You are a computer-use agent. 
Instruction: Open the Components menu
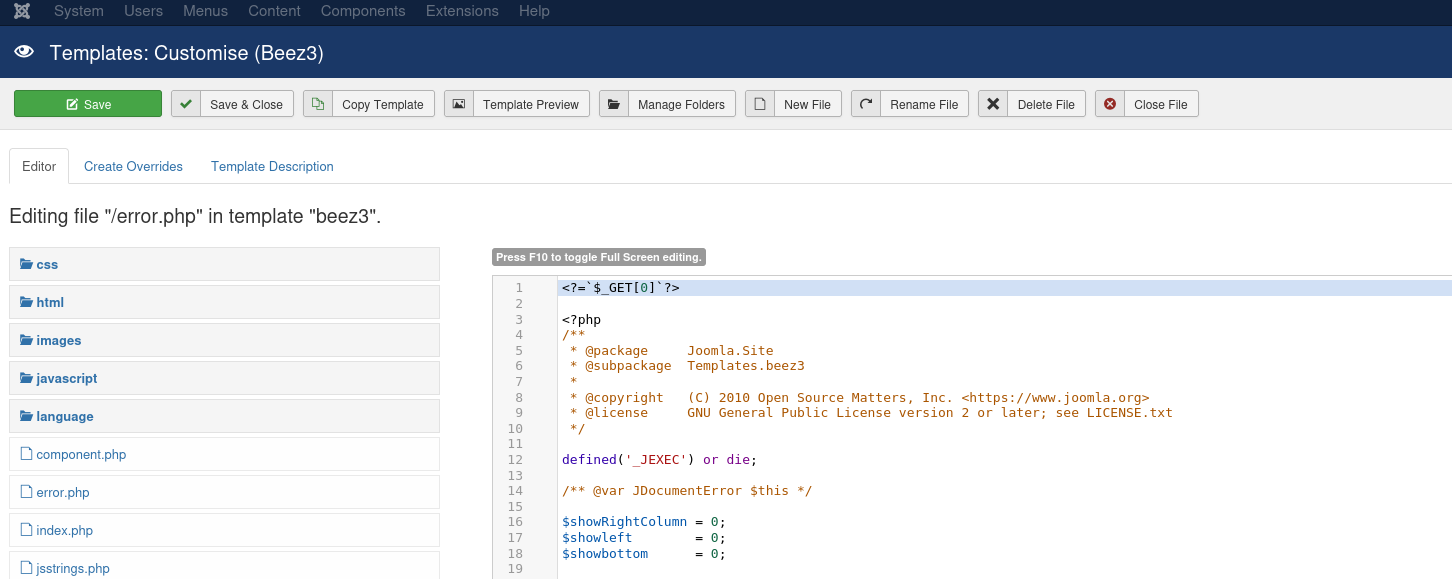pyautogui.click(x=363, y=11)
